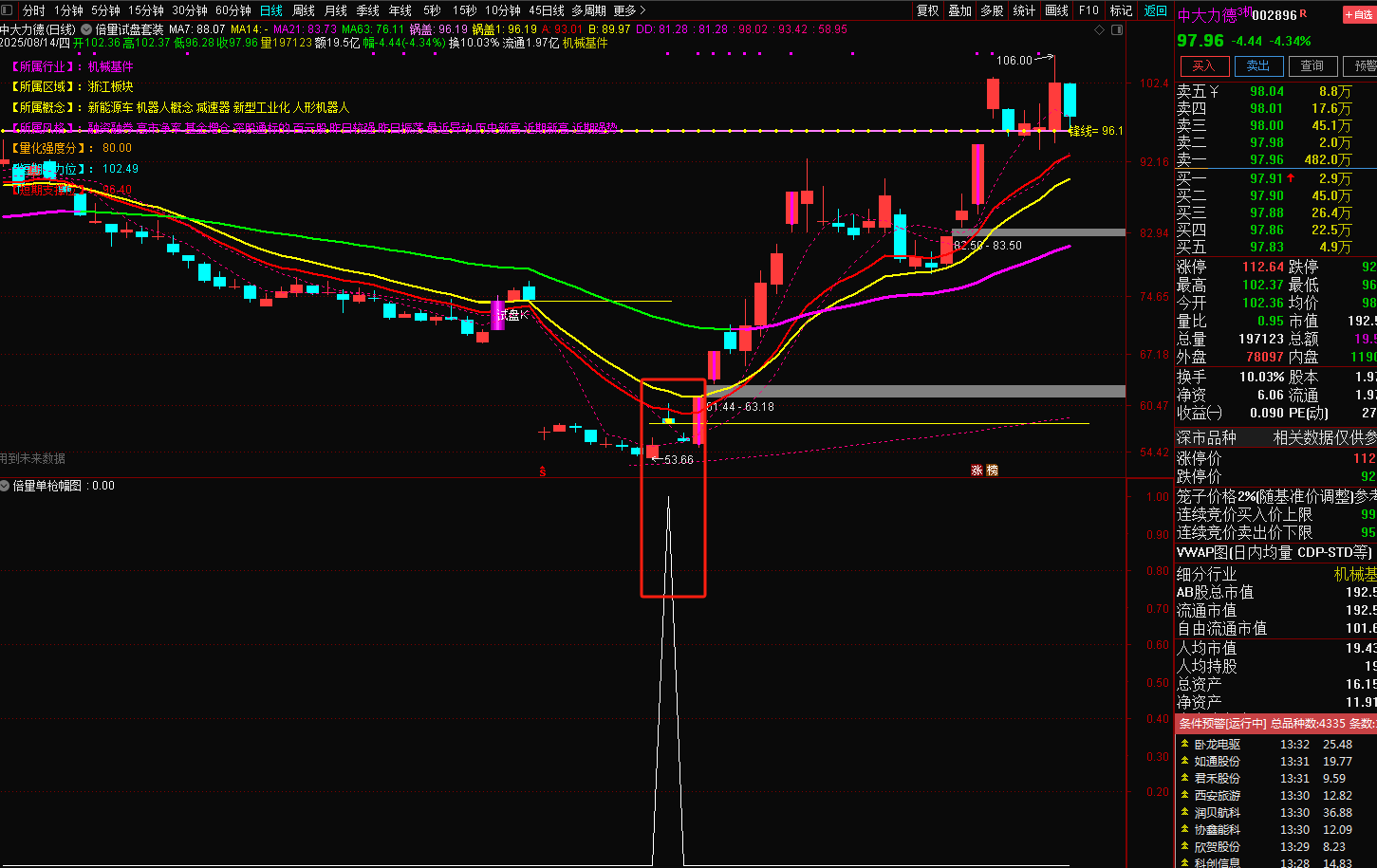Click the 浙江板块 region label
The height and width of the screenshot is (868, 1377).
(x=111, y=87)
